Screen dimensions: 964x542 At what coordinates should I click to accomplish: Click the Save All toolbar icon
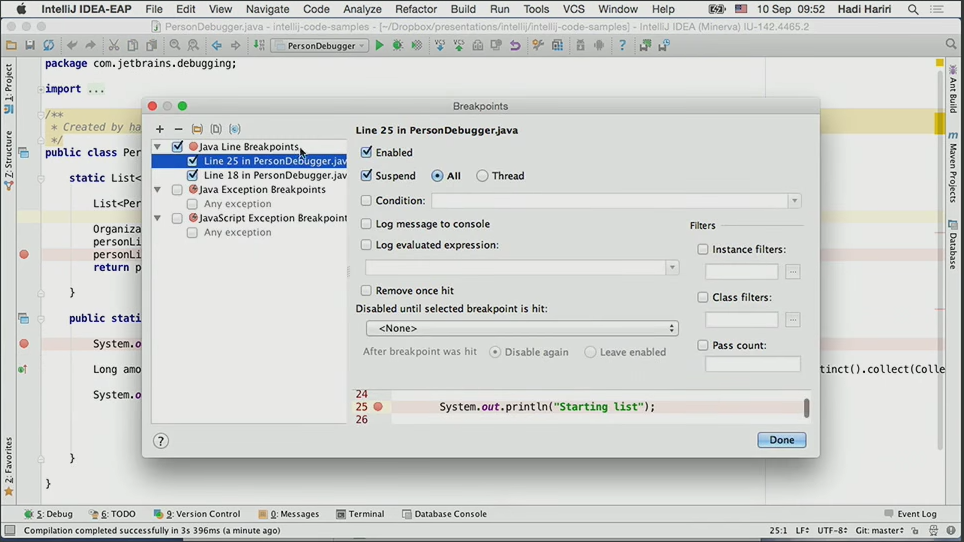point(30,45)
